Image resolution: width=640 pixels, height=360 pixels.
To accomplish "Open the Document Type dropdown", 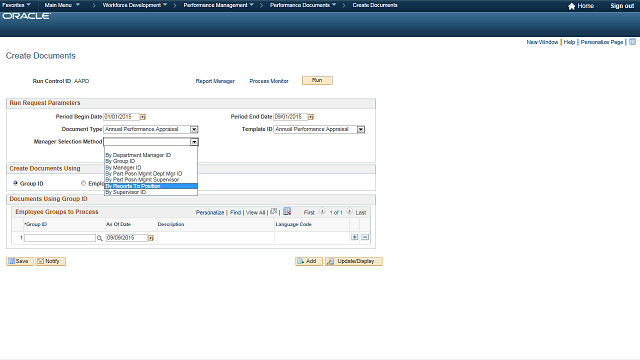I will coord(194,129).
